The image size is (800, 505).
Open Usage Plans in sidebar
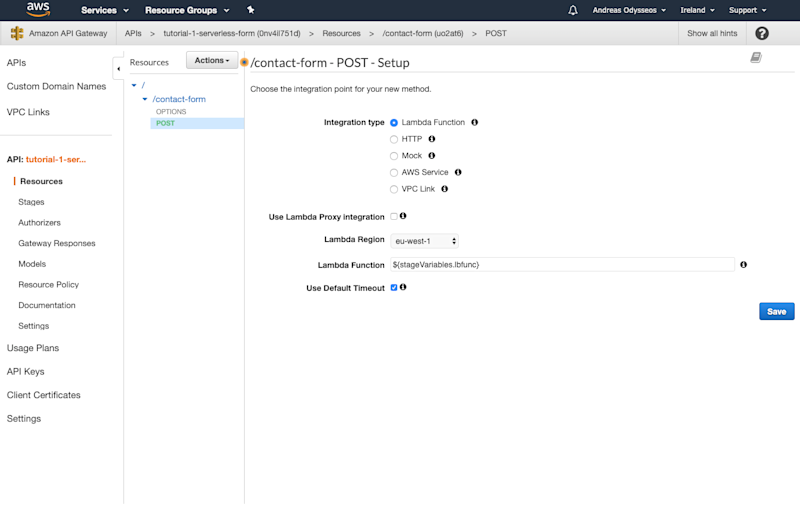point(33,348)
